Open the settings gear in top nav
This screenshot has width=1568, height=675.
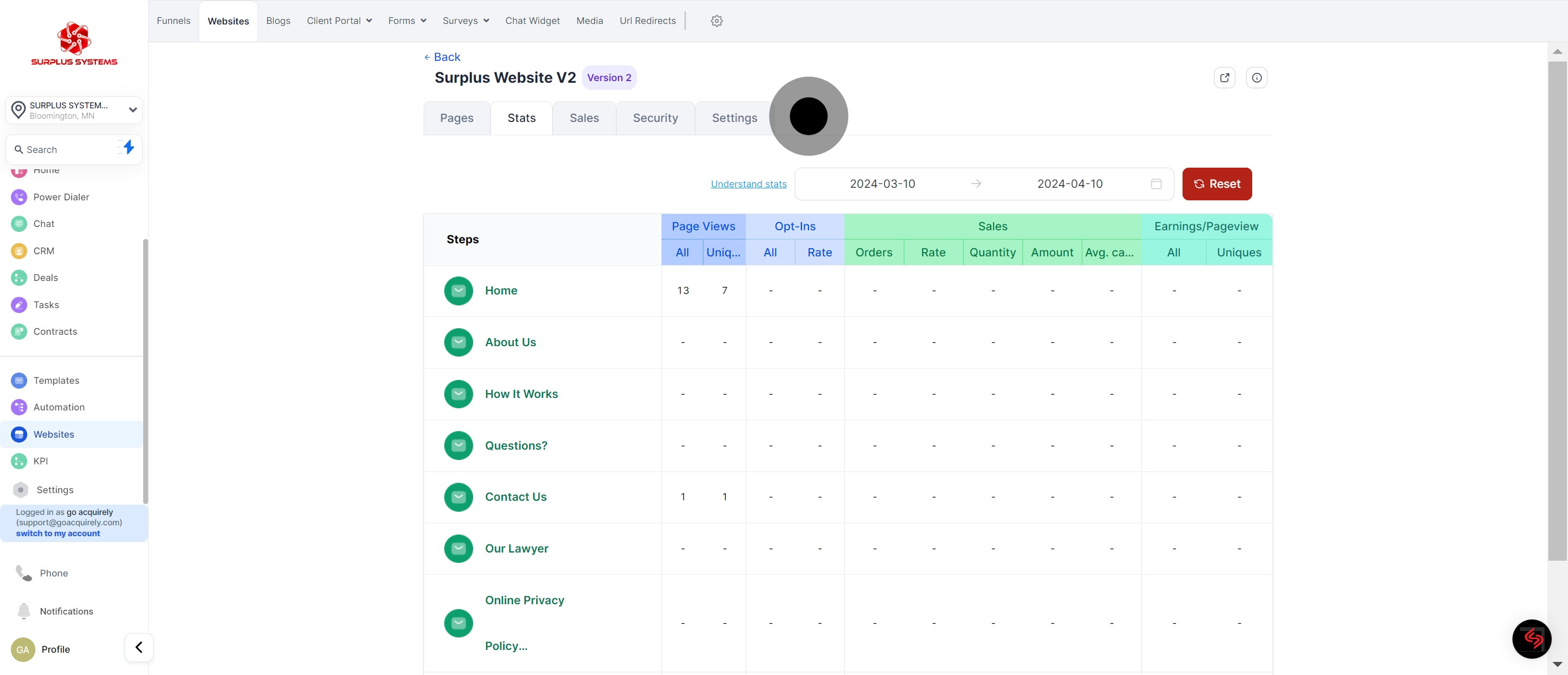716,21
